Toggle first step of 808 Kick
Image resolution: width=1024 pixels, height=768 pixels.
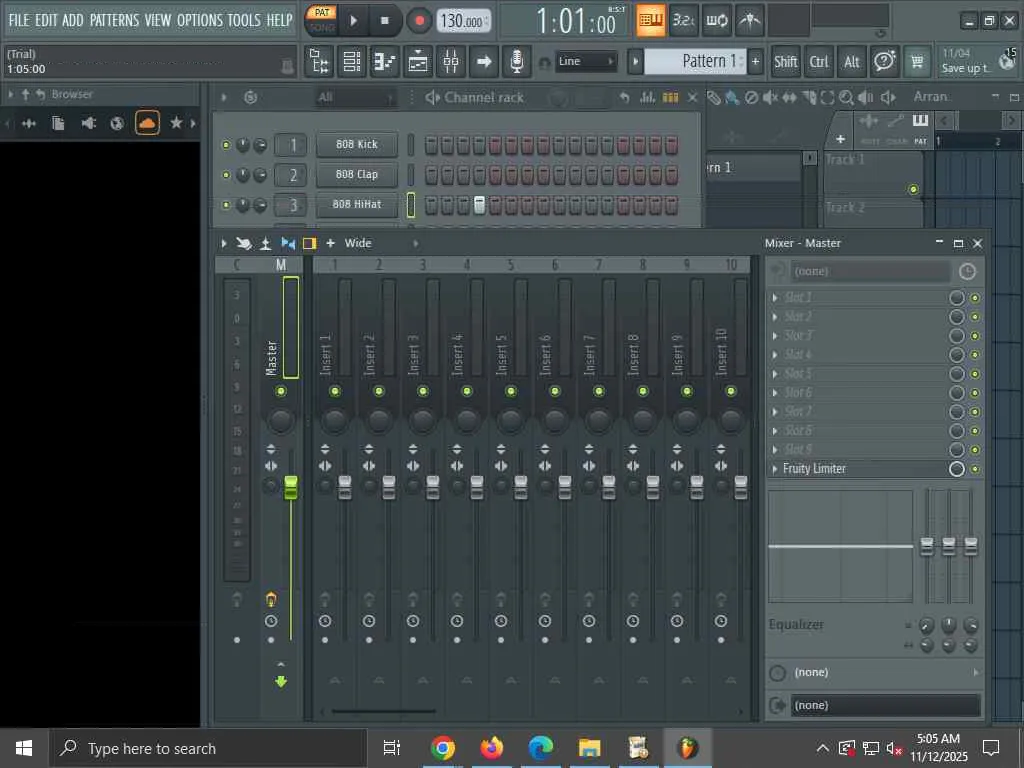tap(431, 145)
